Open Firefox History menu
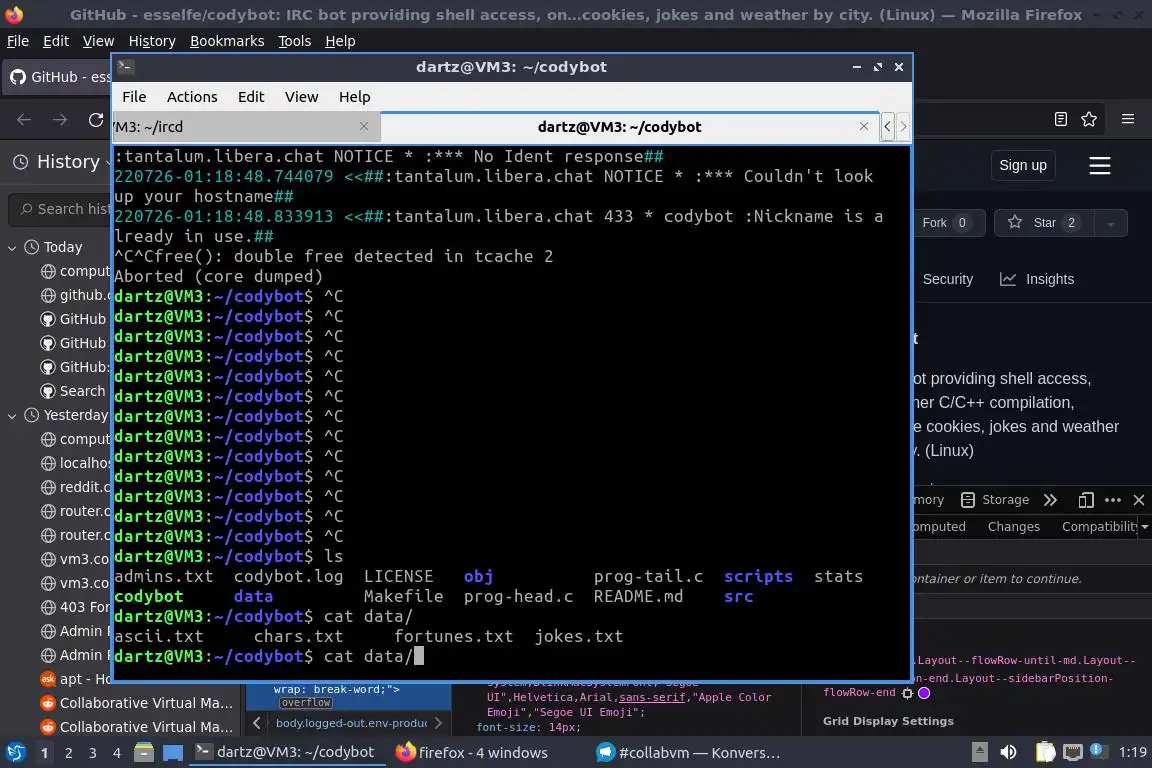This screenshot has width=1152, height=768. click(152, 41)
